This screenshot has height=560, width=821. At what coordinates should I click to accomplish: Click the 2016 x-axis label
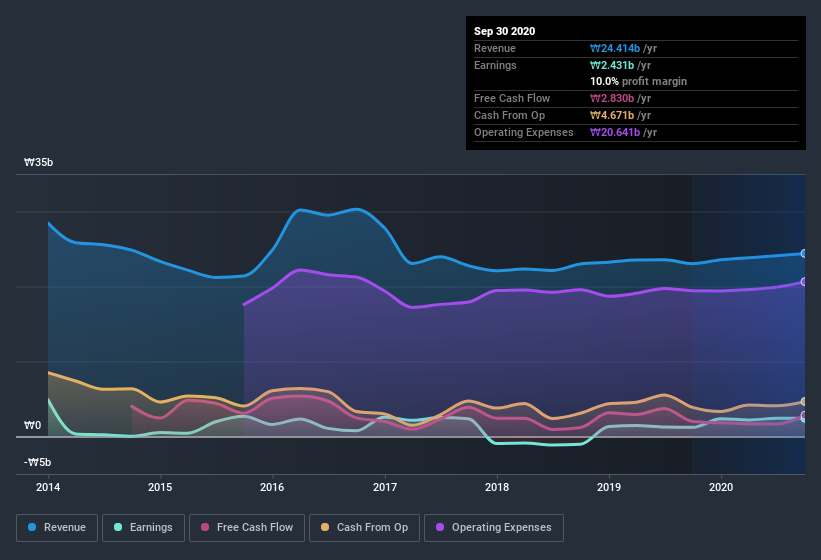pyautogui.click(x=272, y=488)
